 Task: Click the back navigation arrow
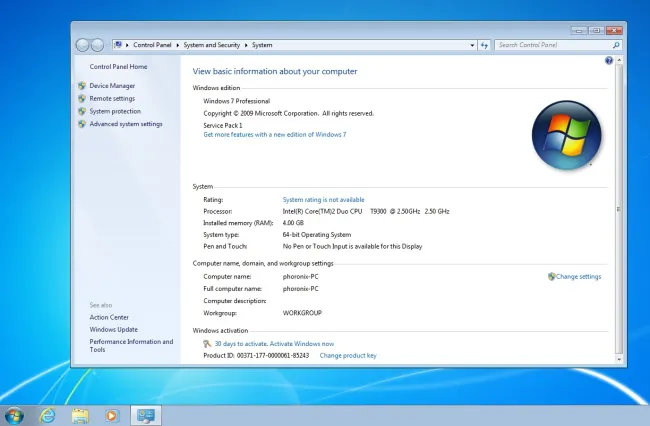coord(83,45)
